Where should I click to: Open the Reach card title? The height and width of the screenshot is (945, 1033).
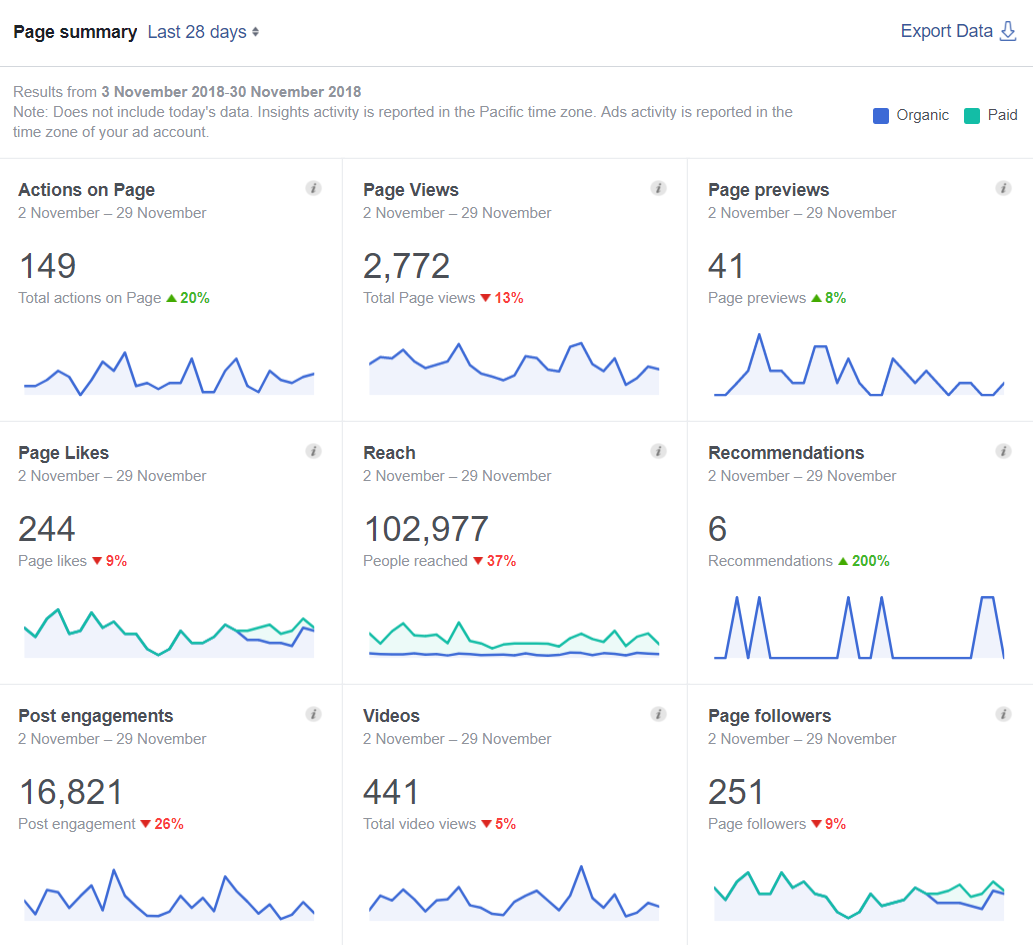389,453
